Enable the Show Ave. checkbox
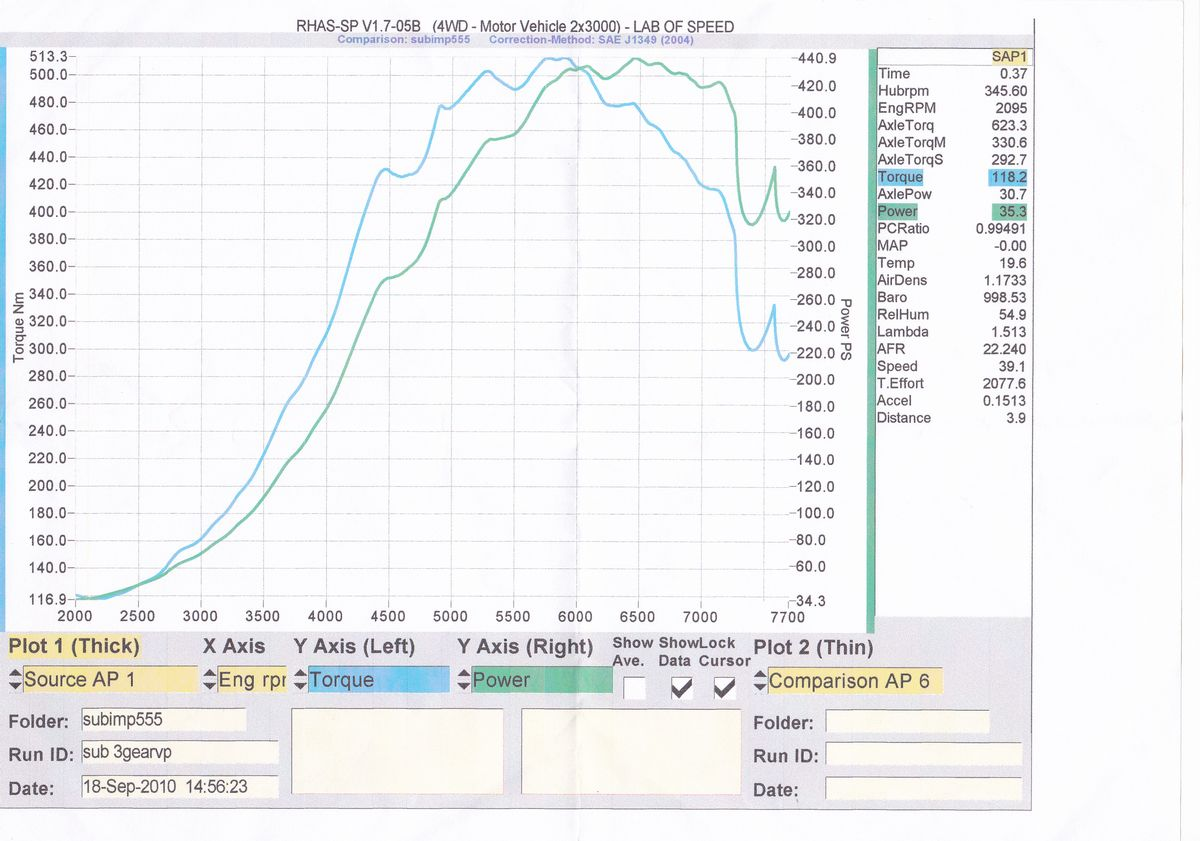Image resolution: width=1200 pixels, height=841 pixels. [x=634, y=688]
